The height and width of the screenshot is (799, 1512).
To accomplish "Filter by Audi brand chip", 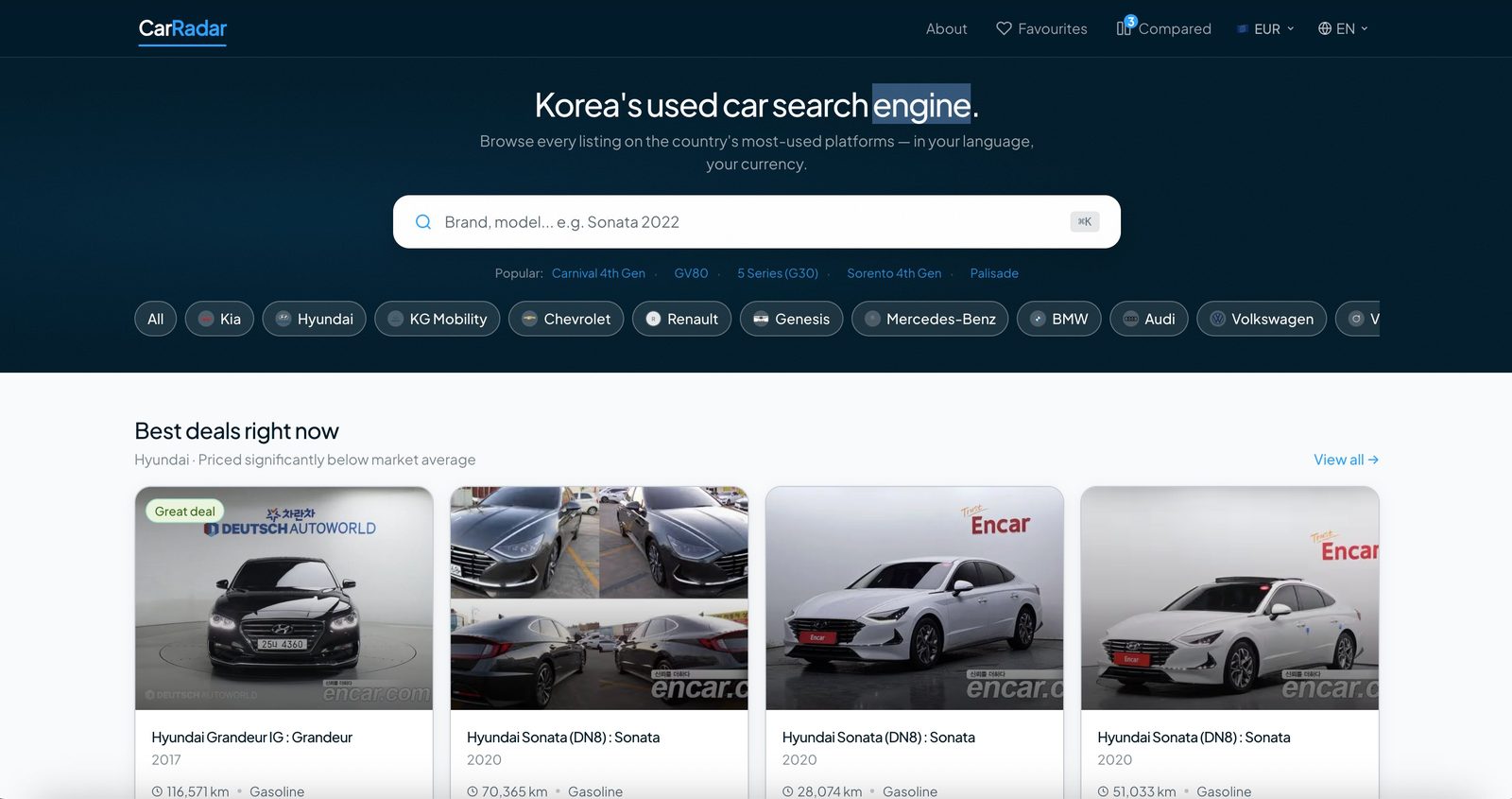I will point(1148,319).
